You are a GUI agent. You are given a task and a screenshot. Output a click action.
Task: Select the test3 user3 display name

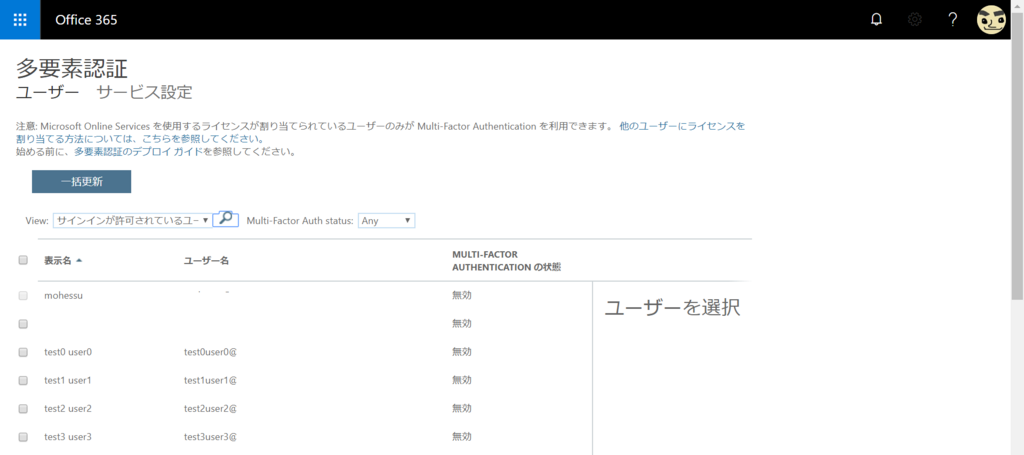[x=68, y=437]
